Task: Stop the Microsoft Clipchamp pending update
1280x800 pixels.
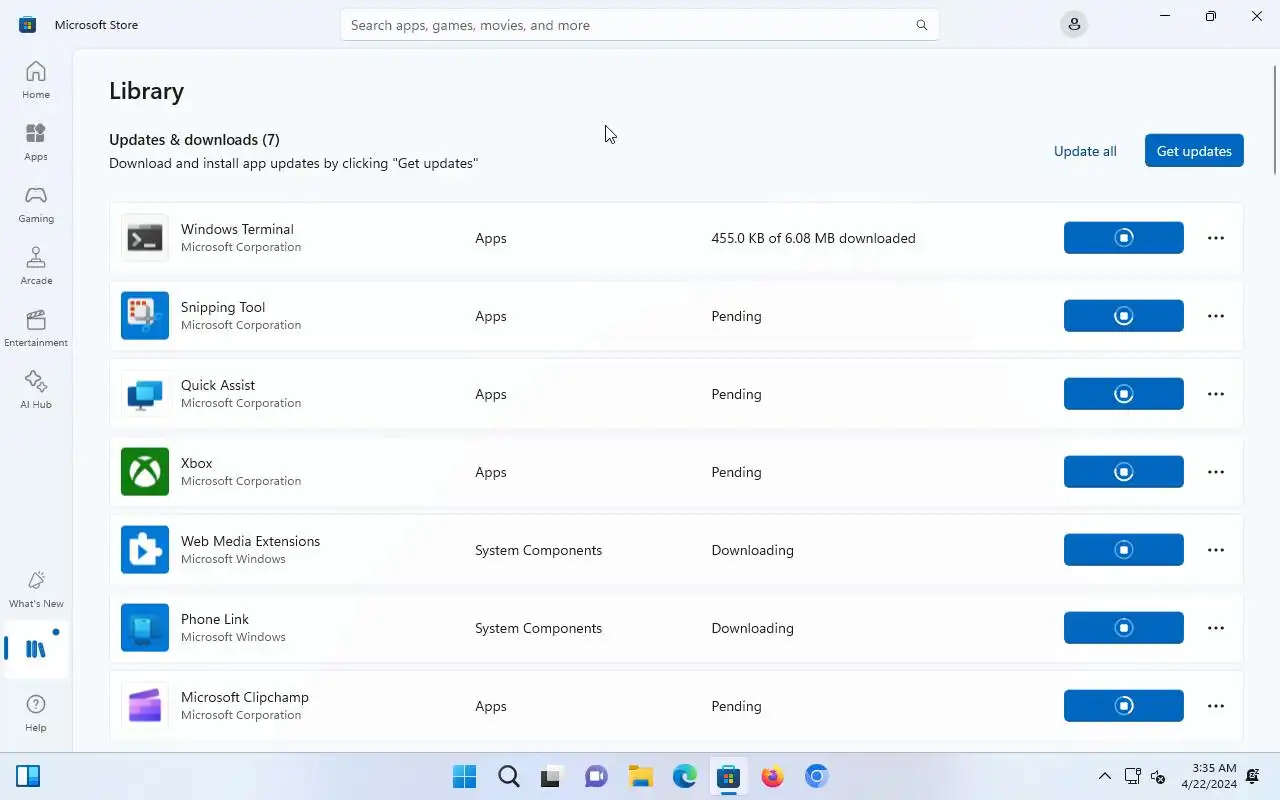Action: (x=1124, y=706)
